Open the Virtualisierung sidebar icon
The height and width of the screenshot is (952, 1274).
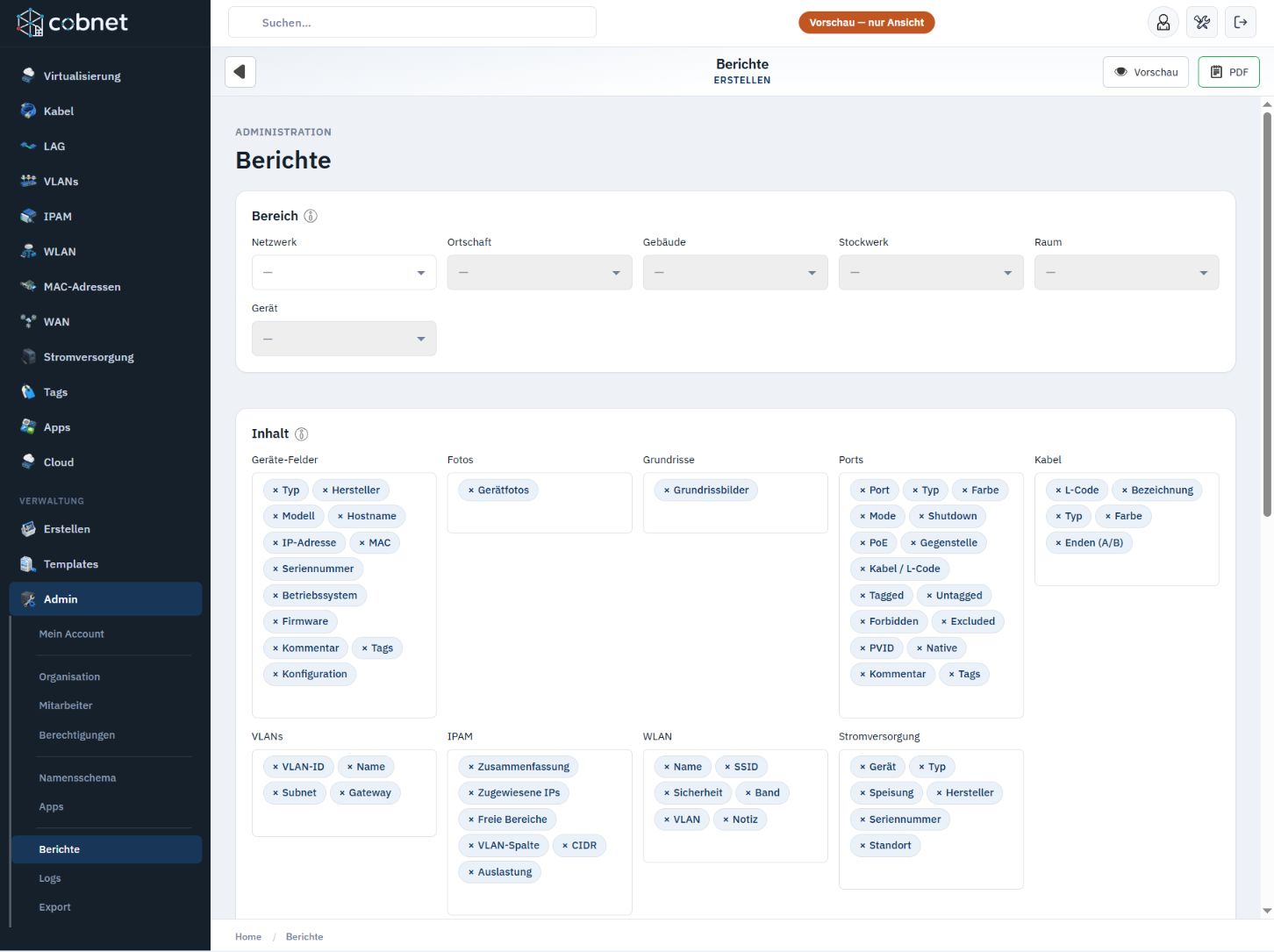coord(28,75)
